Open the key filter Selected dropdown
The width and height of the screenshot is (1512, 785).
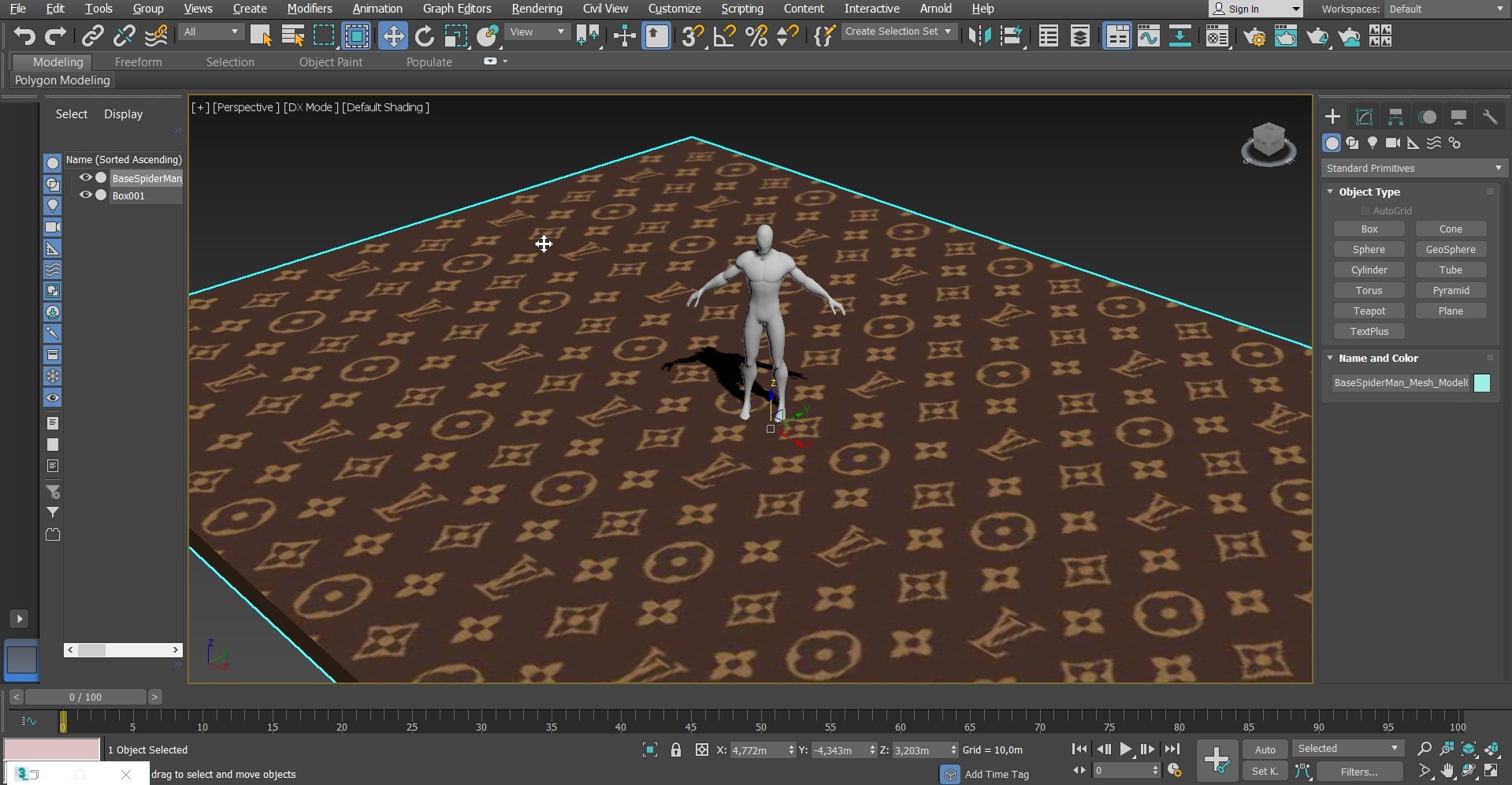point(1348,749)
